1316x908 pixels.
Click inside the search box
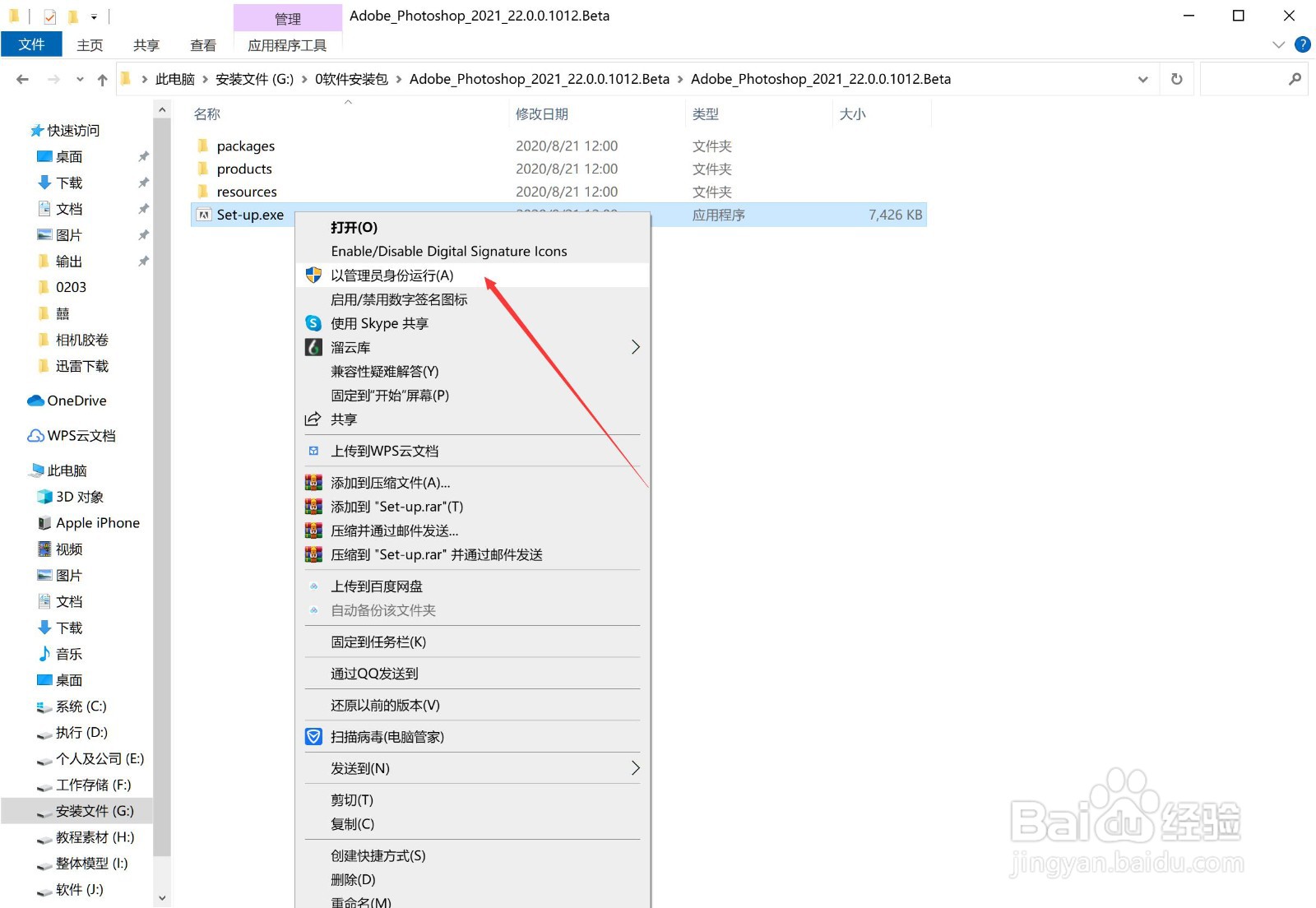1253,79
